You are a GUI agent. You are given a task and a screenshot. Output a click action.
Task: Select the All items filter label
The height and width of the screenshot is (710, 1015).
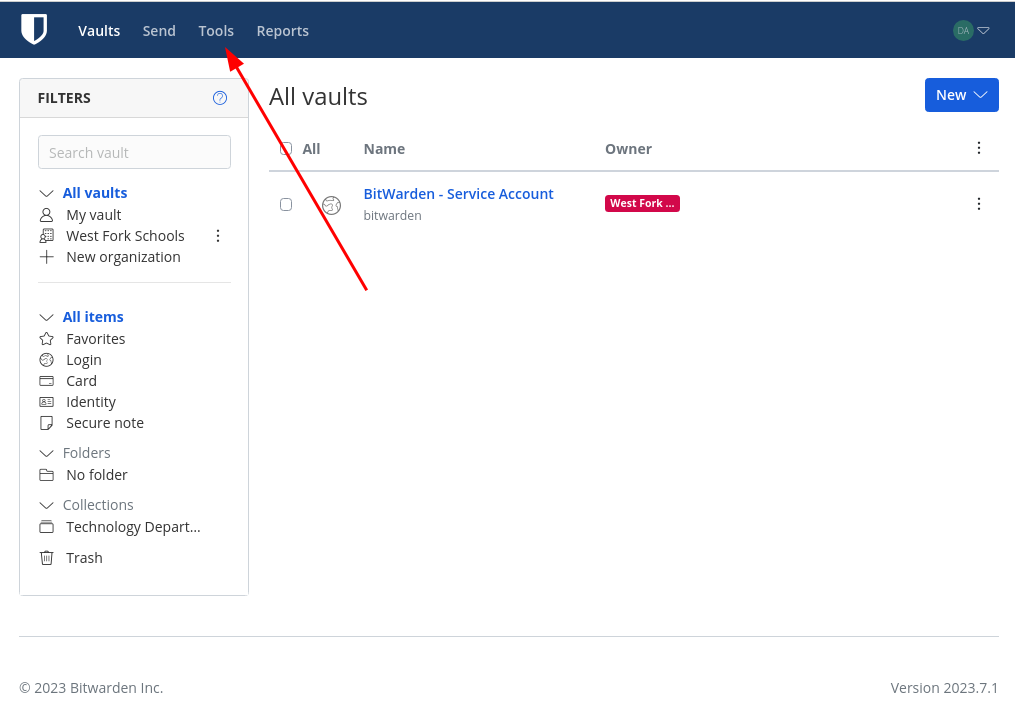pos(93,317)
